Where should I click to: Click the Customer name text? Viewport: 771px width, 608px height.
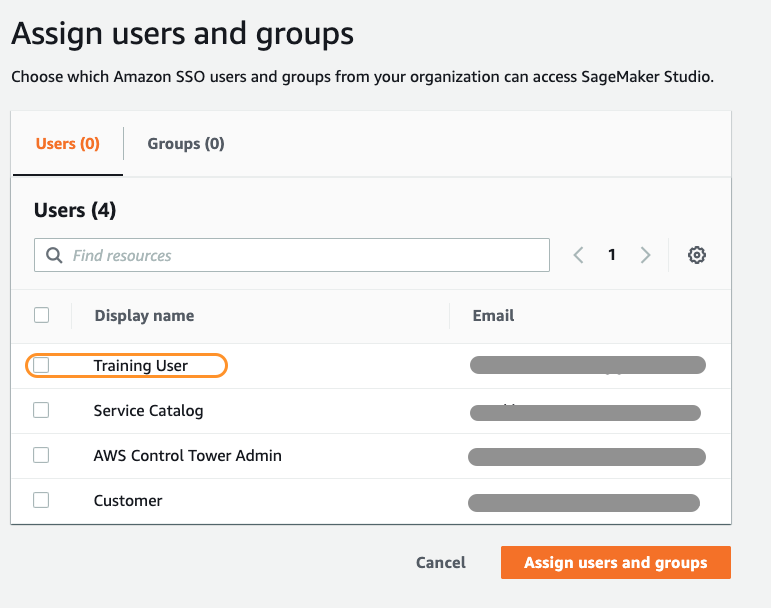point(128,500)
